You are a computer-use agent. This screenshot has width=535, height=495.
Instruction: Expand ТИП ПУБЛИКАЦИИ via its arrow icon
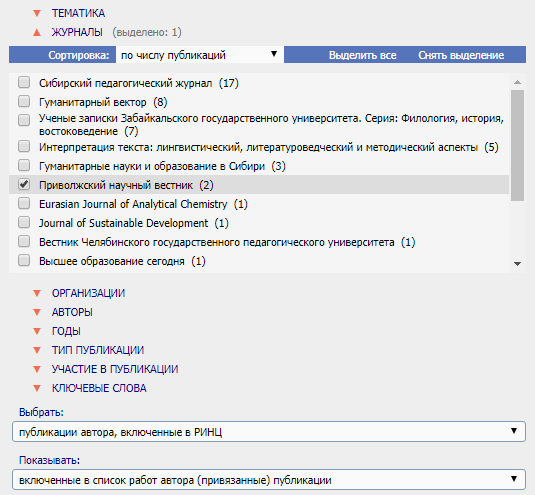37,350
